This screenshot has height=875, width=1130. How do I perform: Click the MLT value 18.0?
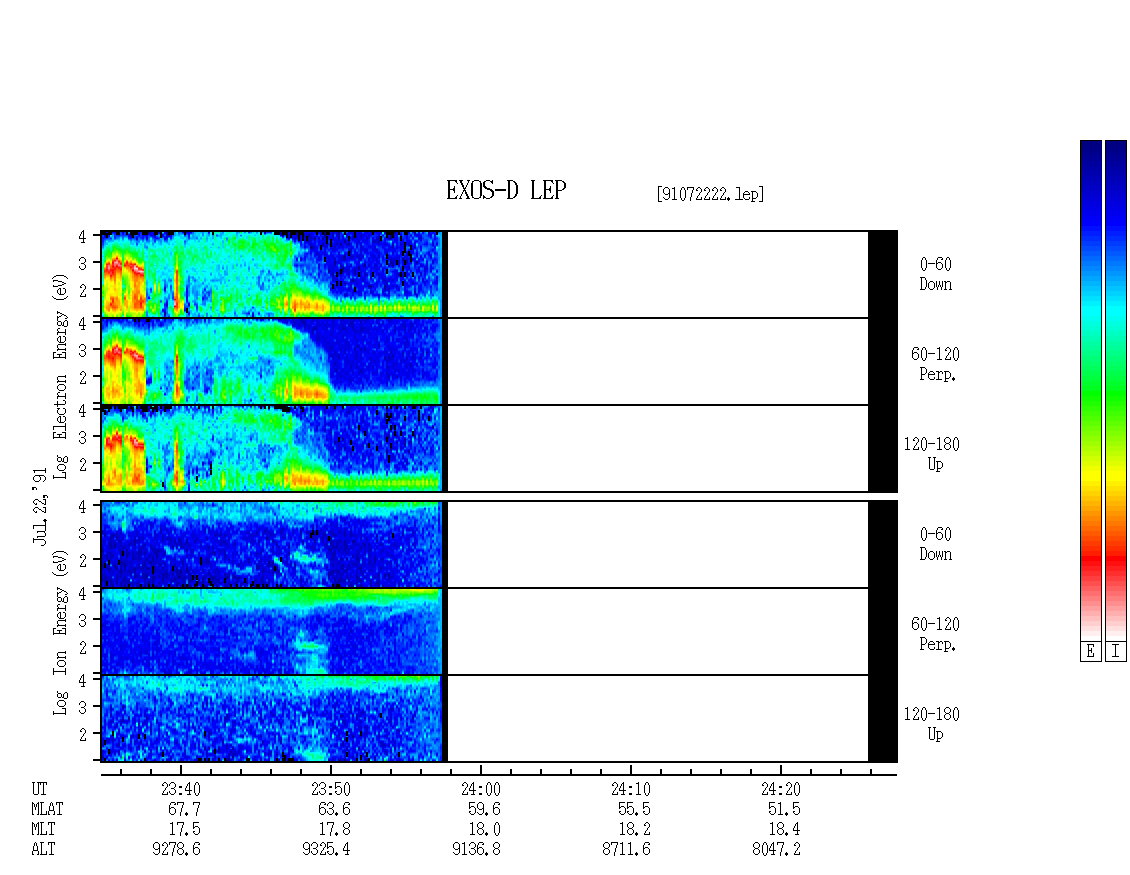(x=484, y=830)
